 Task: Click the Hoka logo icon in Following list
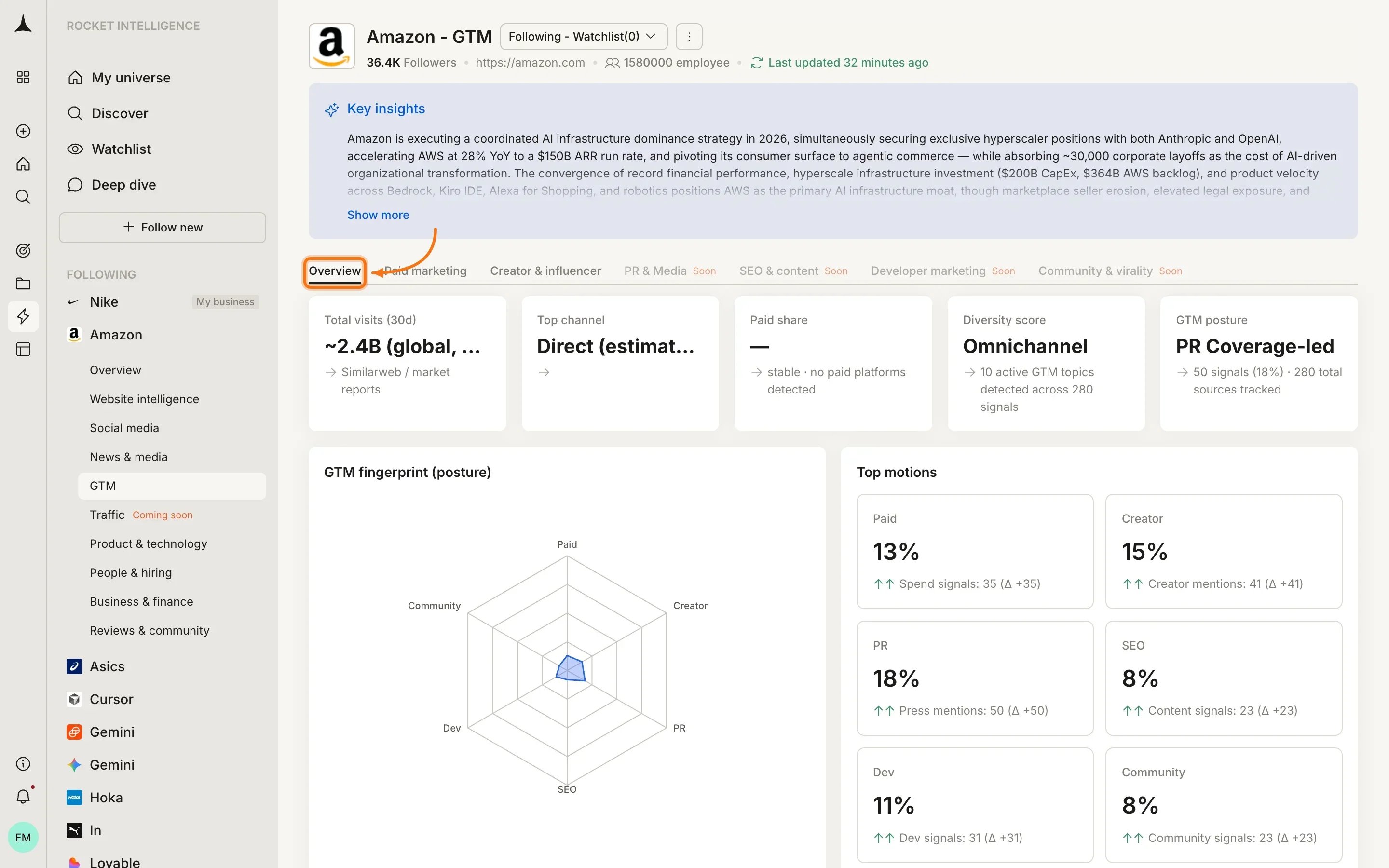click(74, 798)
